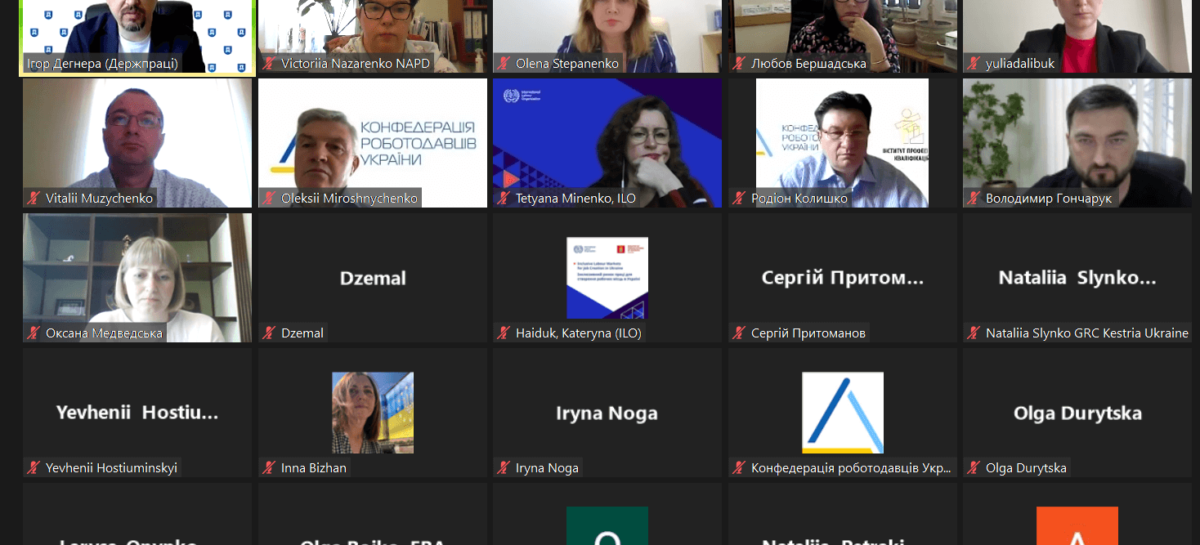Select Oleksii Miroshnychenko's video with Конфедерація background
This screenshot has height=545, width=1200.
click(x=373, y=143)
